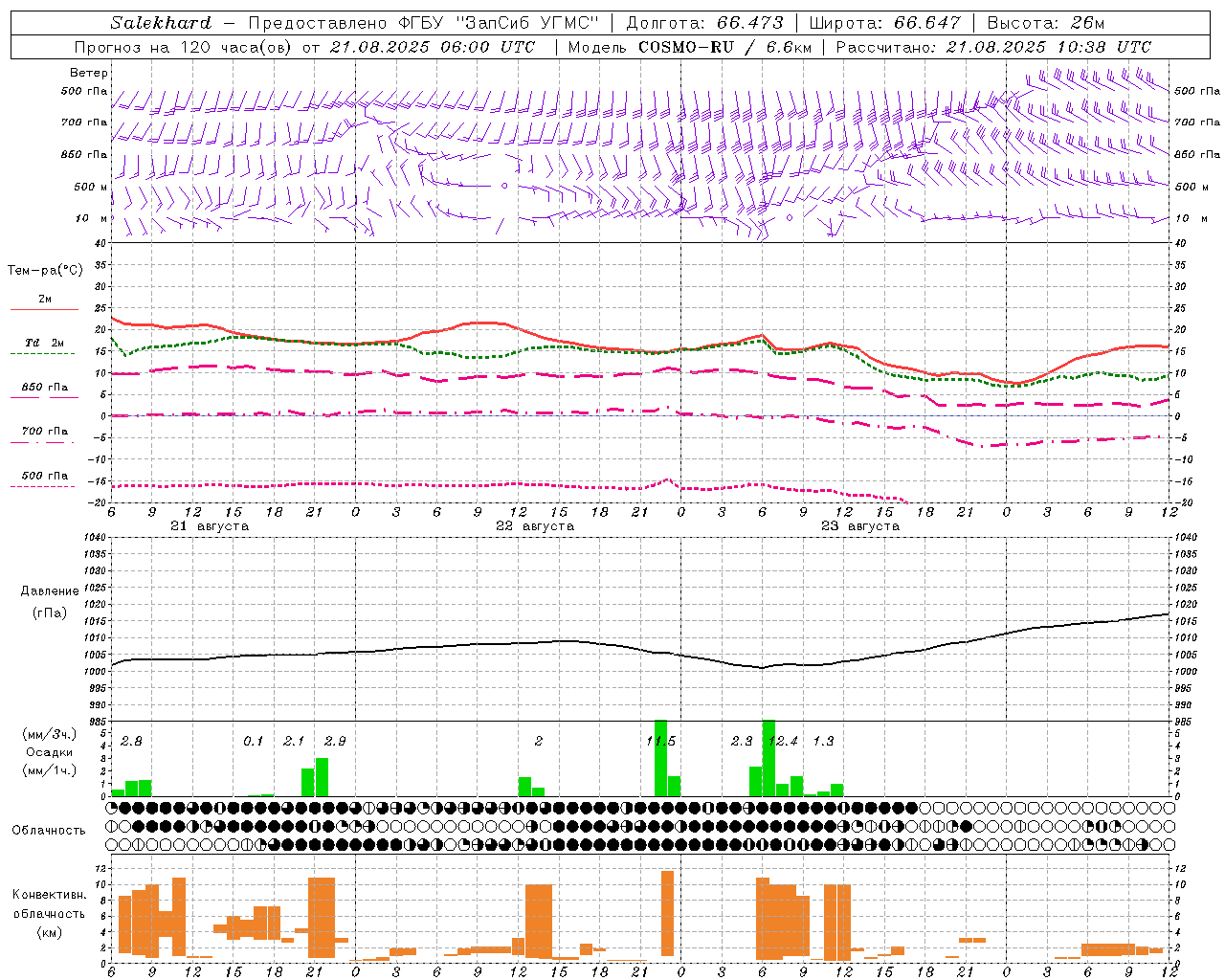Image resolution: width=1225 pixels, height=980 pixels.
Task: Click the Td 2м legend label
Action: pos(44,343)
